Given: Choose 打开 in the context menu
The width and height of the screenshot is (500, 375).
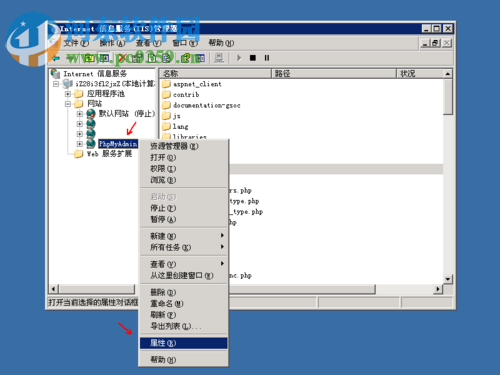Looking at the screenshot, I should [x=183, y=157].
